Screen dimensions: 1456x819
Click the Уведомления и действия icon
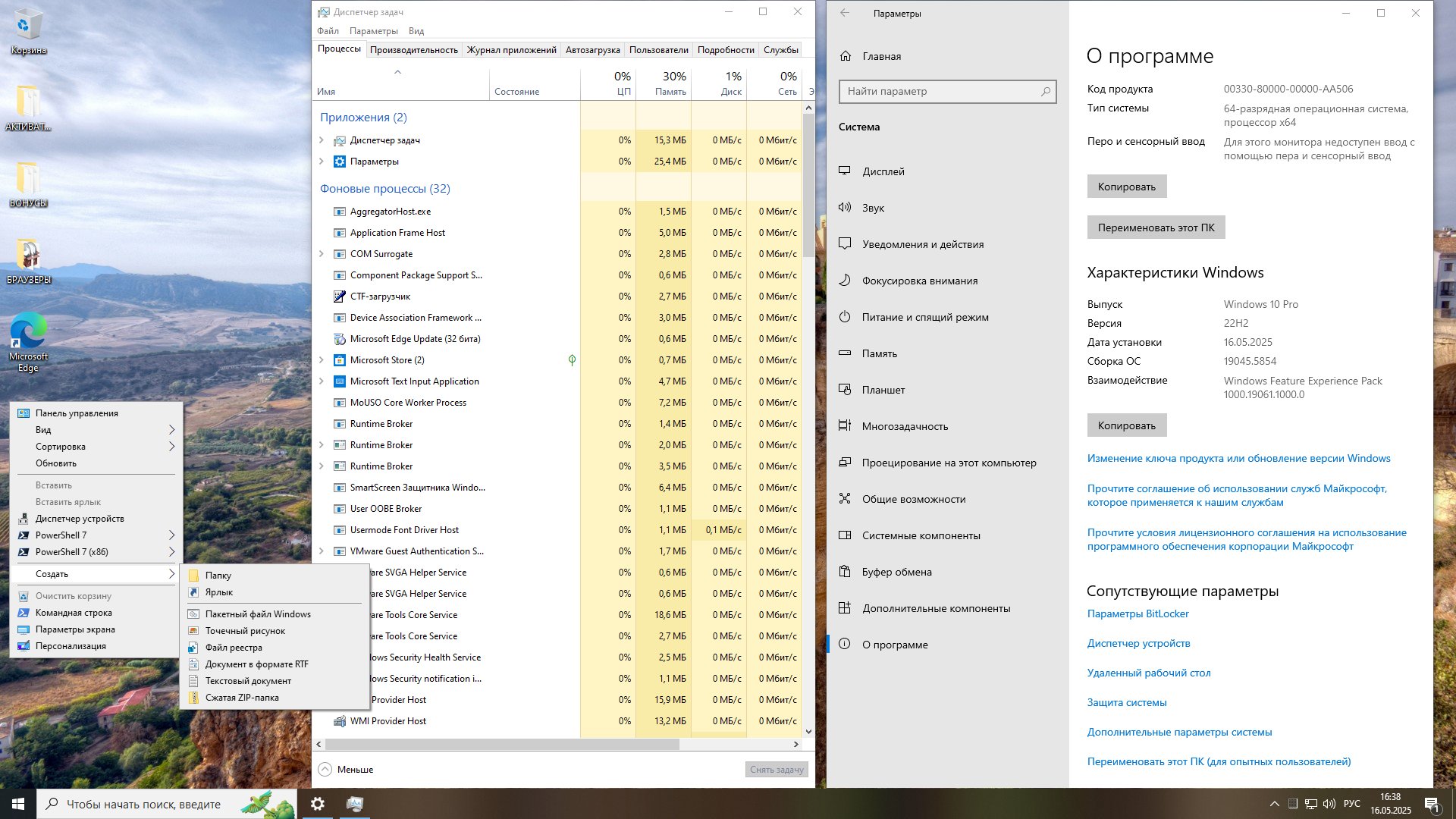pos(845,244)
